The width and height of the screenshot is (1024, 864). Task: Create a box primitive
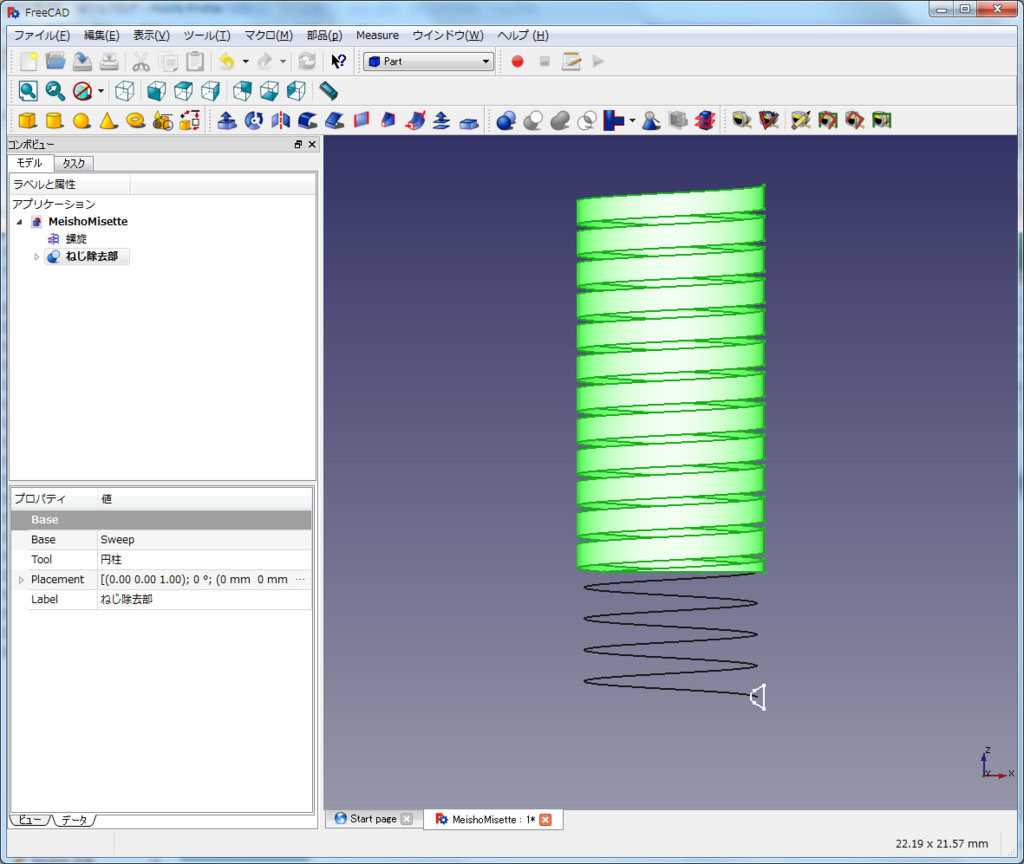(27, 120)
